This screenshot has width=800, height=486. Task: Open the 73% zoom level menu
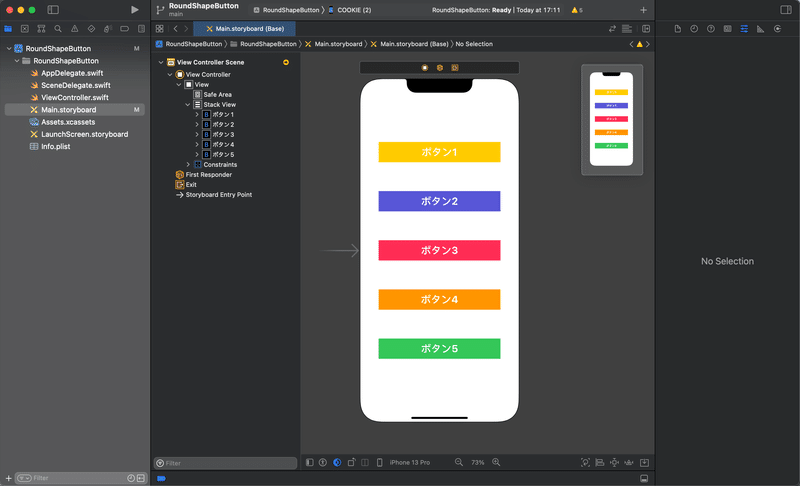pyautogui.click(x=478, y=463)
